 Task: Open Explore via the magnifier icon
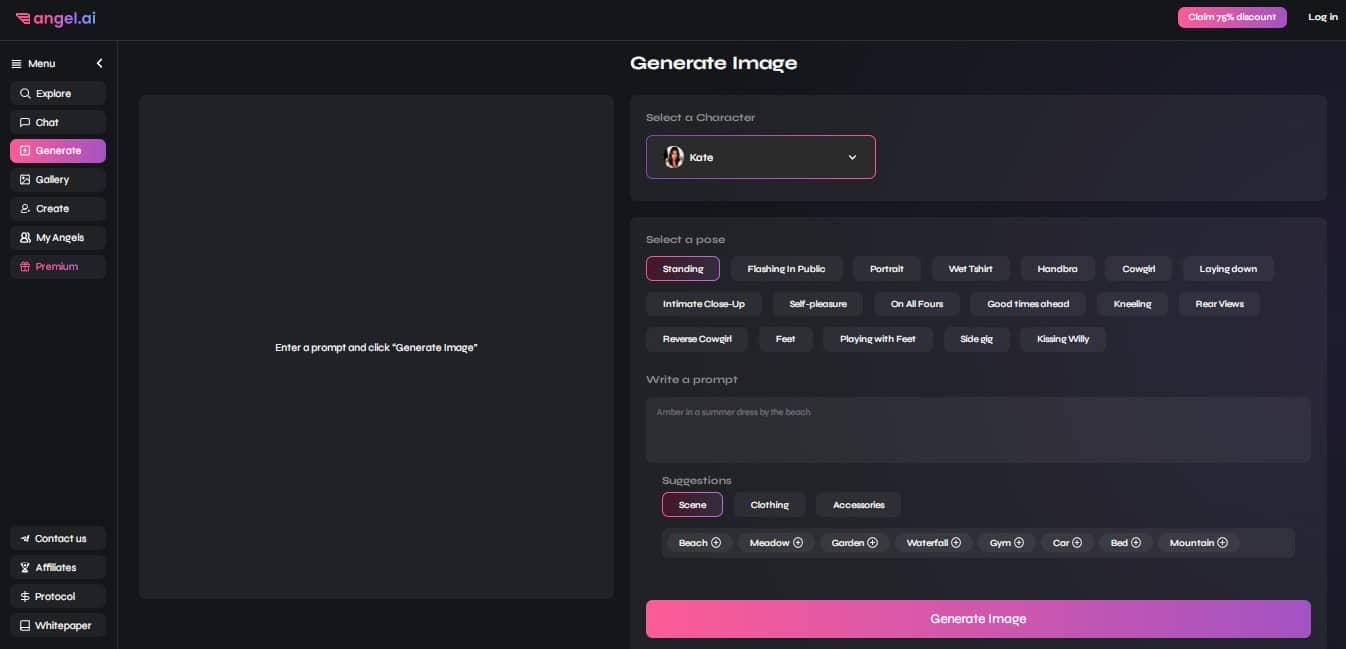(25, 94)
